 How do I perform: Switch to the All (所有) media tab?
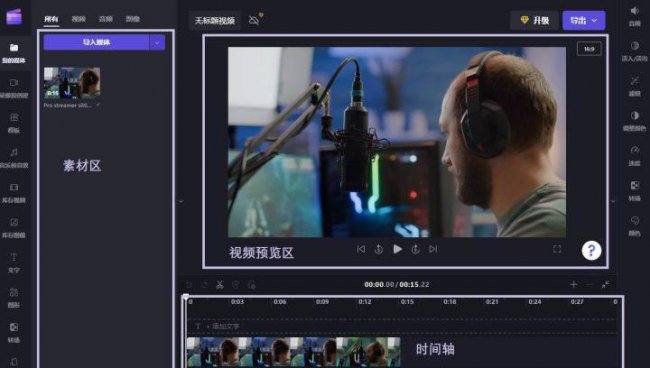pos(51,19)
